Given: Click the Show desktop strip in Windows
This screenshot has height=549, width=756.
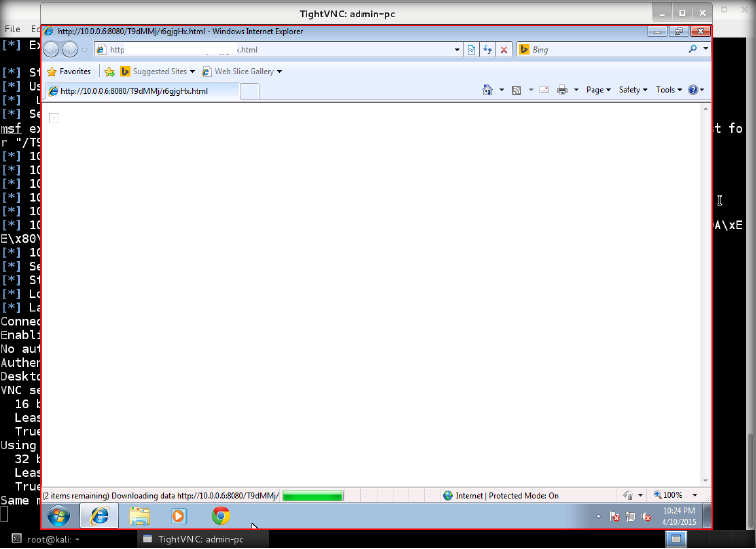Looking at the screenshot, I should point(707,516).
